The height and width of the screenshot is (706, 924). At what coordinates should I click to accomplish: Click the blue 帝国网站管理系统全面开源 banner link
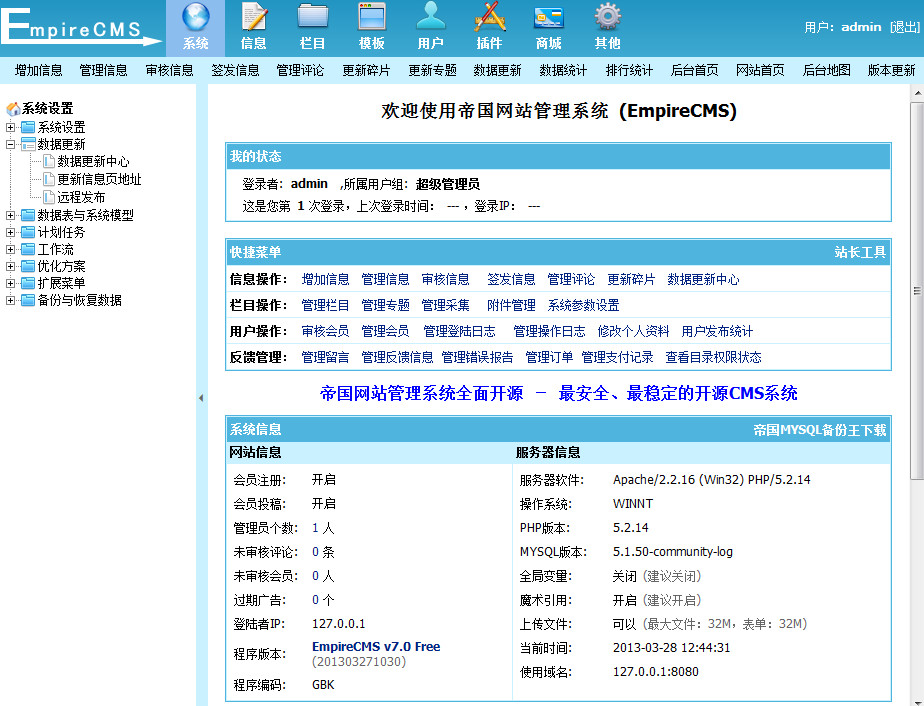[x=558, y=393]
